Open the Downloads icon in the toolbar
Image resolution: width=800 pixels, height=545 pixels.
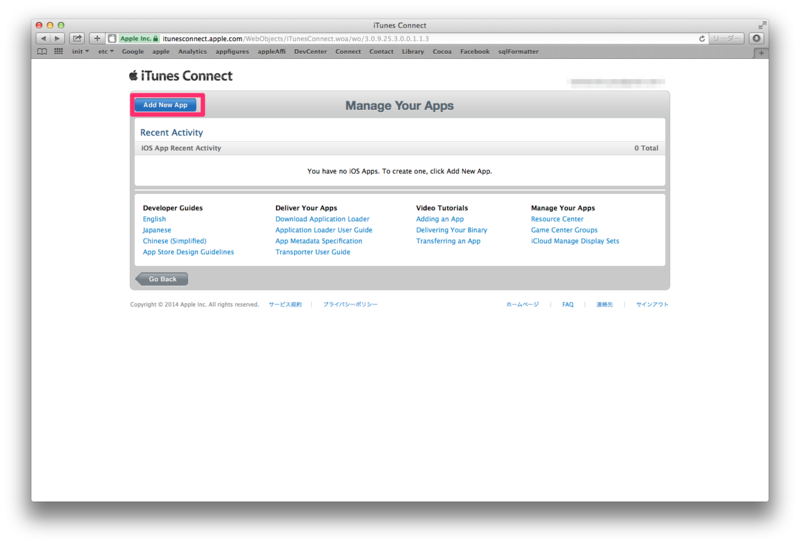[757, 38]
